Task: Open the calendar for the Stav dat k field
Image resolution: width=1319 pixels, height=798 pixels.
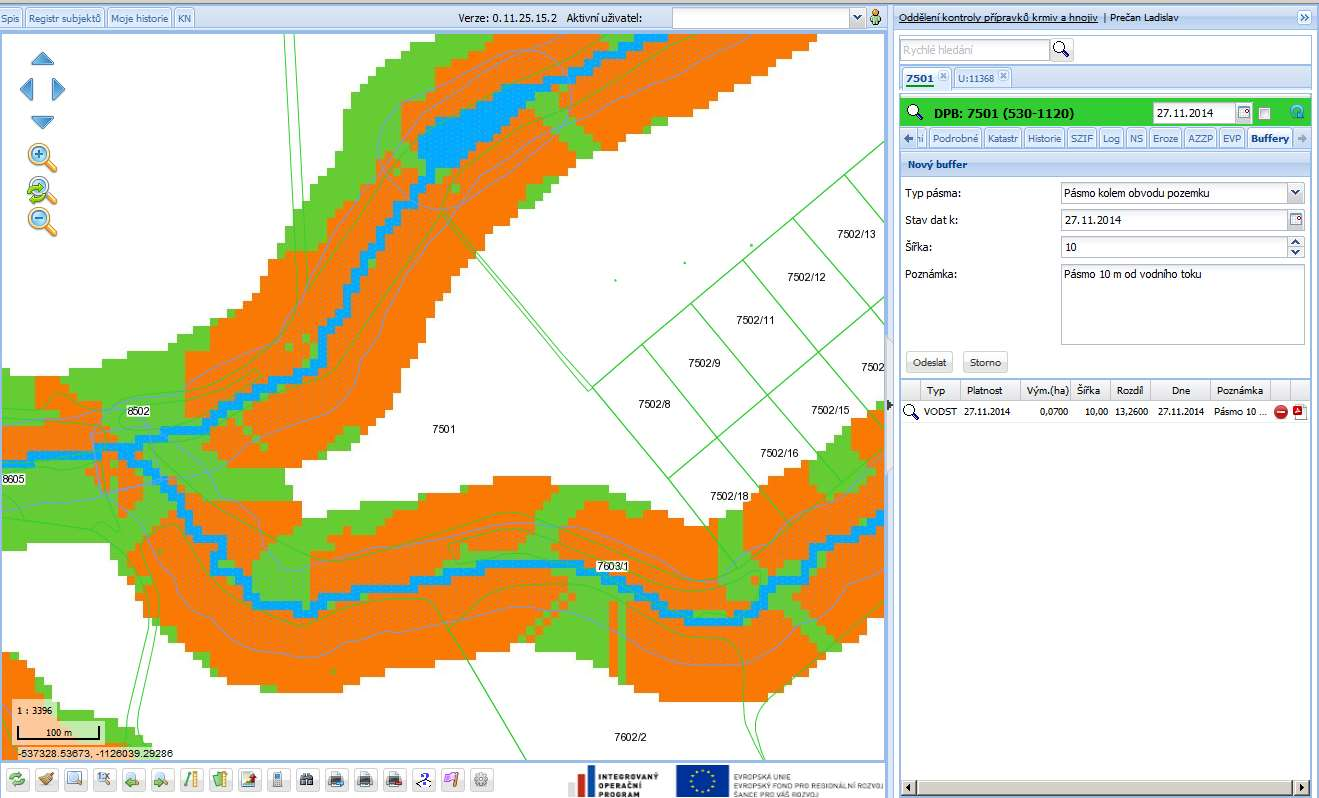Action: coord(1296,220)
